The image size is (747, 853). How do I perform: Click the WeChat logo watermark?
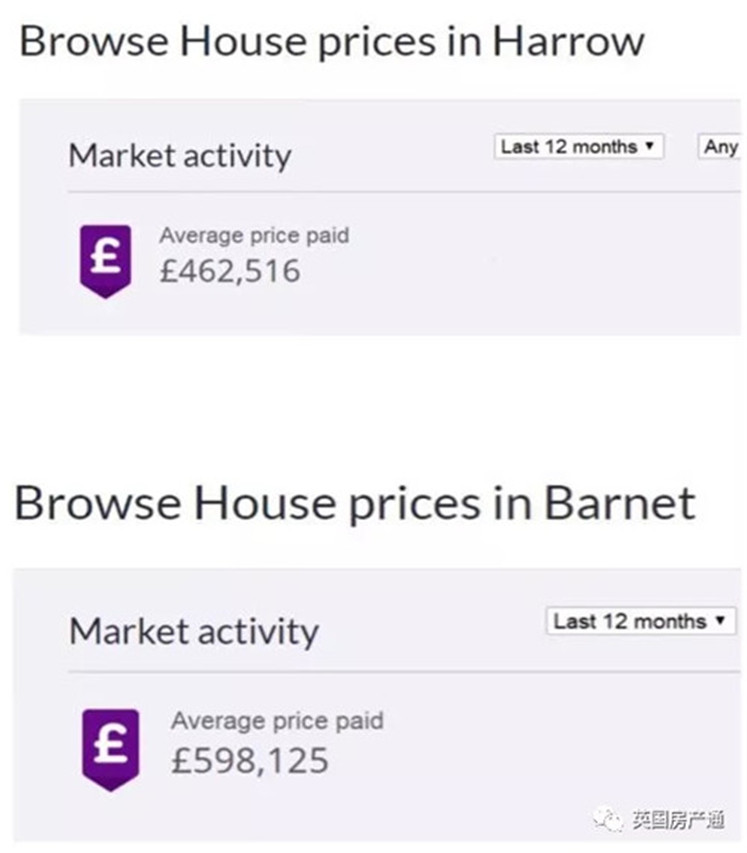tap(607, 820)
